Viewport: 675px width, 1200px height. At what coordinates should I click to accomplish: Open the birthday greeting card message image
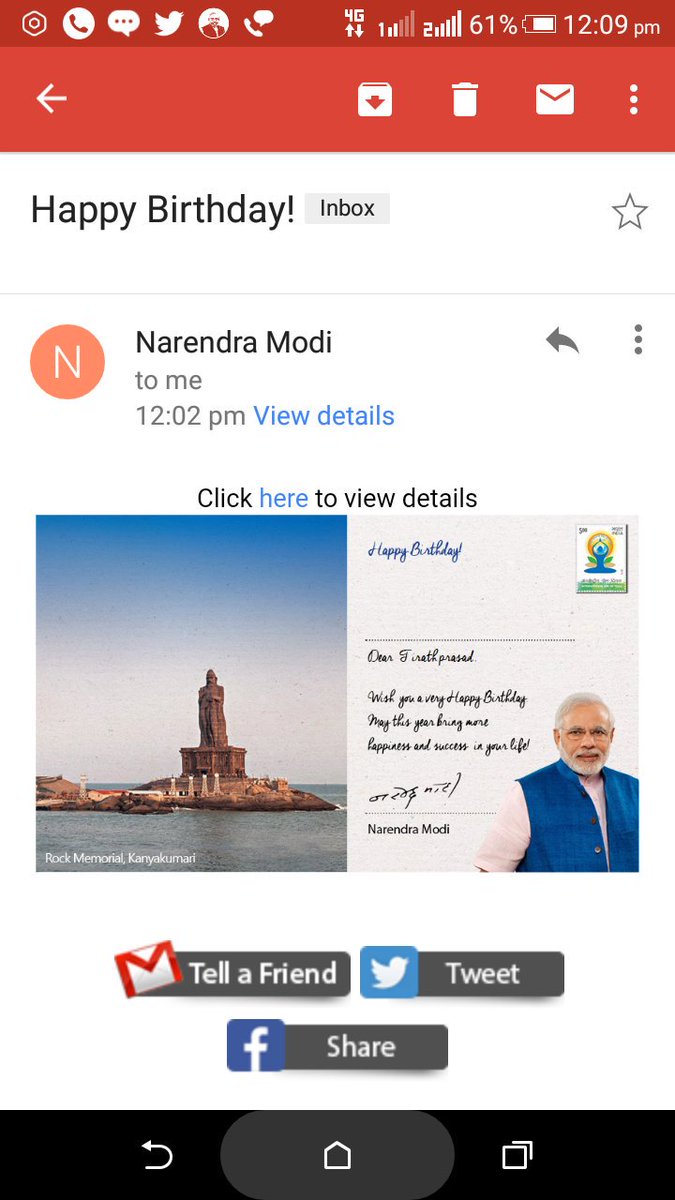(493, 693)
